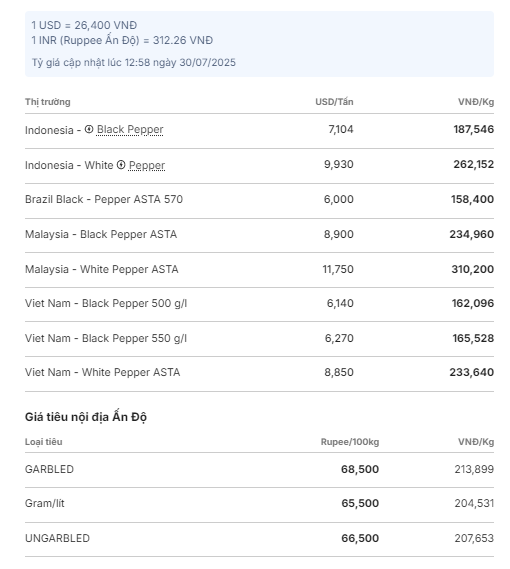
Task: Click the icon before underlined Pepper in White row
Action: pyautogui.click(x=121, y=165)
